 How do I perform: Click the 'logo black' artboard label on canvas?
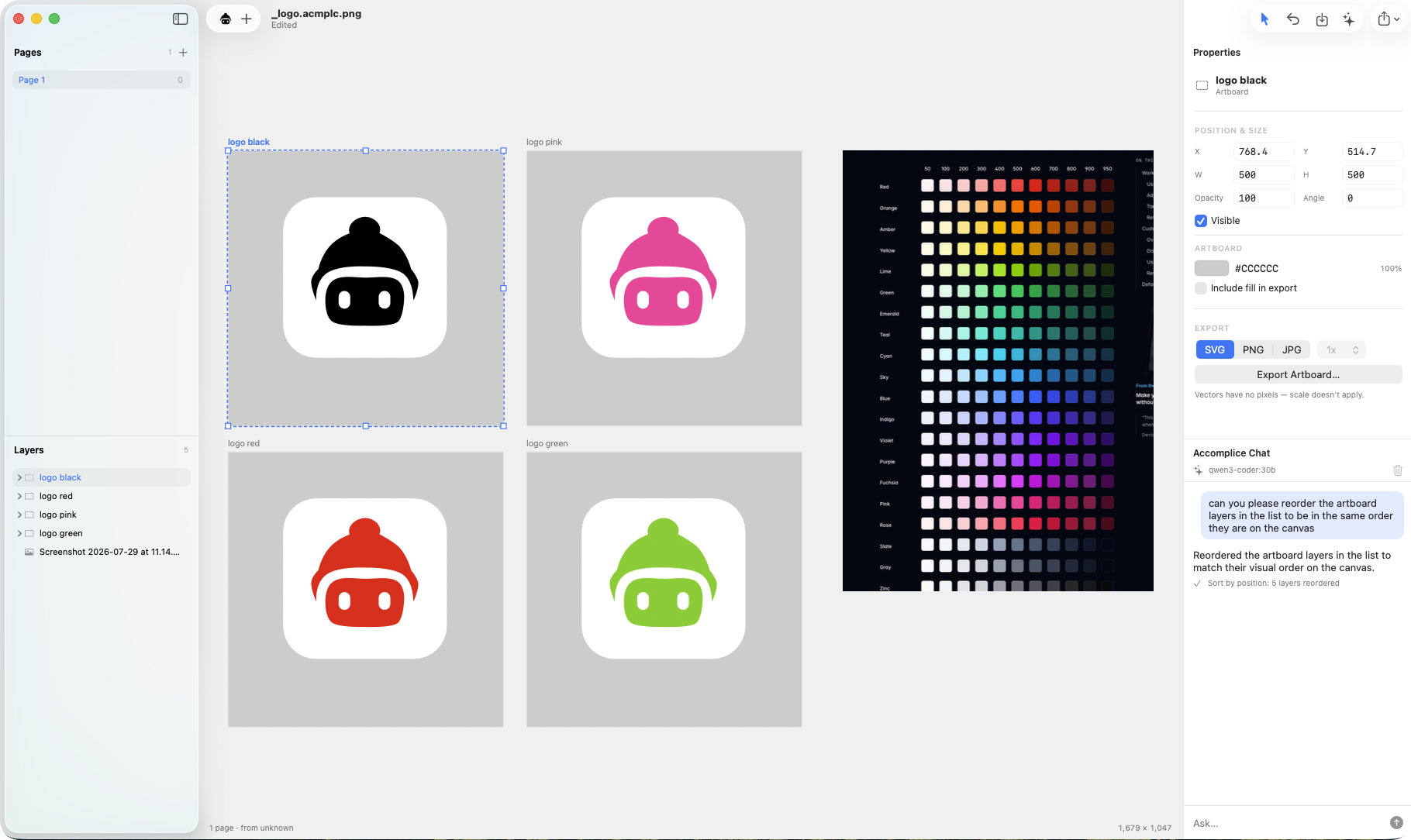[x=248, y=142]
